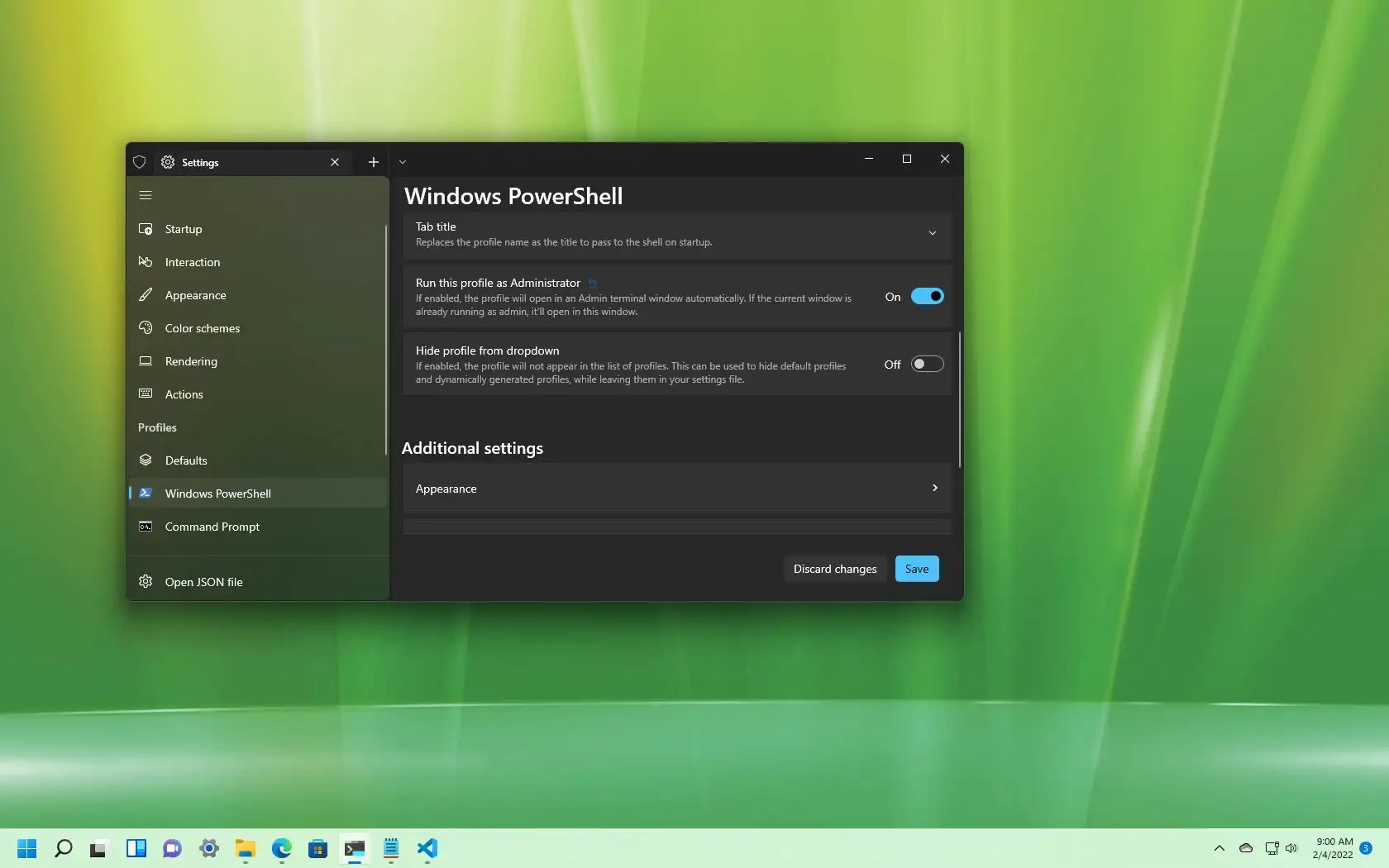Open the Defaults profile settings

tap(185, 460)
